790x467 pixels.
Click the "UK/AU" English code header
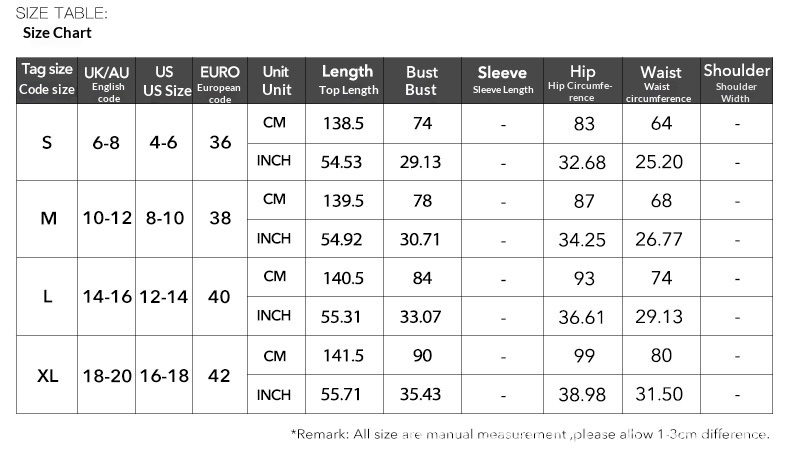tap(107, 80)
